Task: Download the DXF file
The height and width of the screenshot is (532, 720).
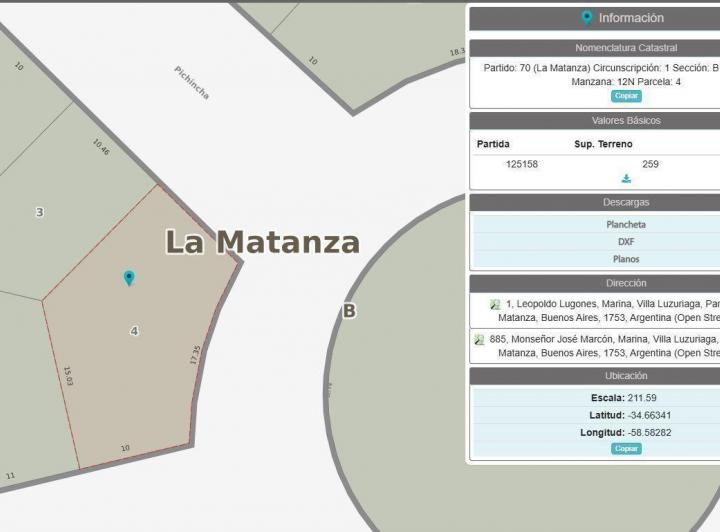Action: [x=626, y=241]
